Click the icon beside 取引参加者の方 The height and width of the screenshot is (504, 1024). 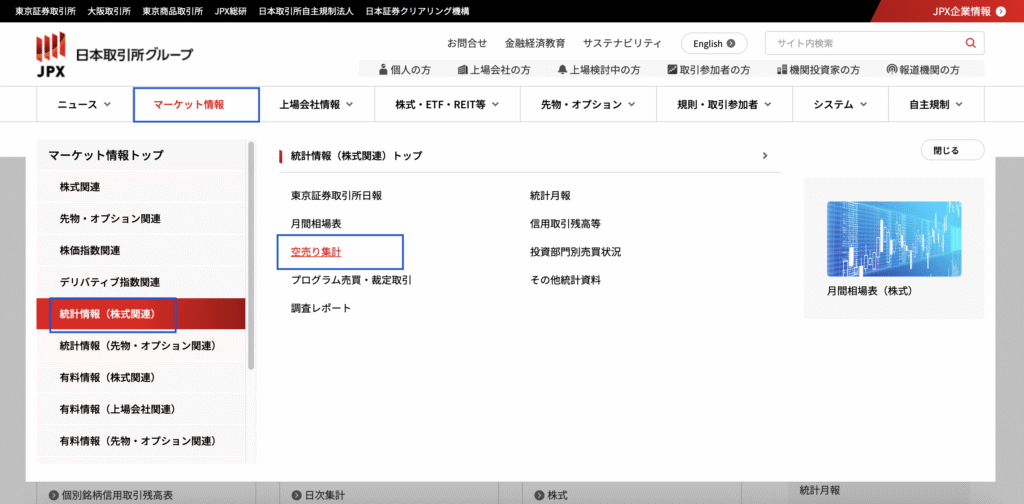[672, 70]
